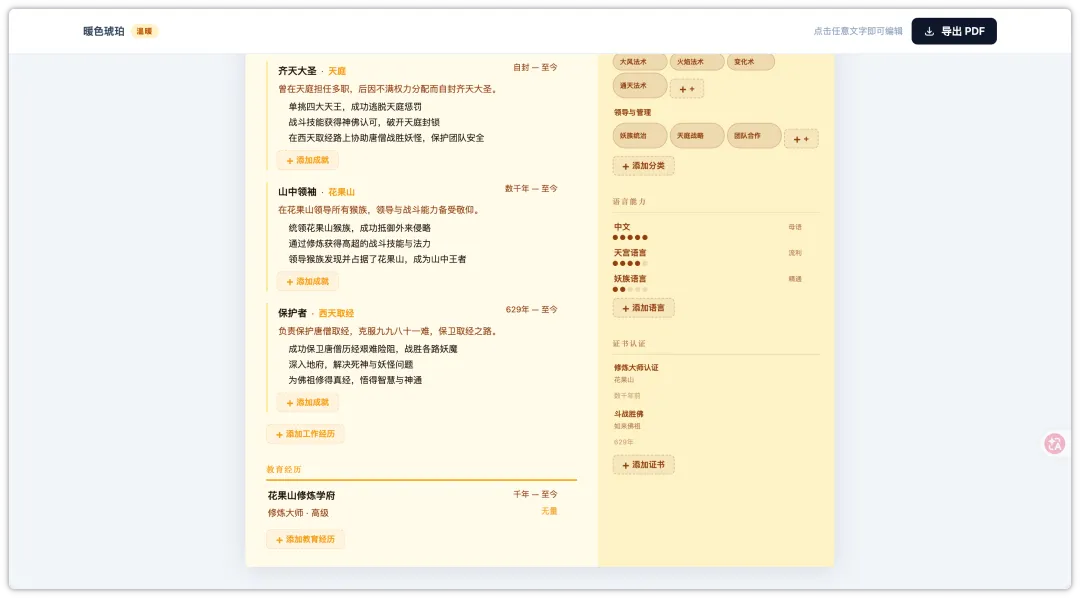Edit the language name 妖族语言
This screenshot has height=598, width=1080.
[x=630, y=279]
